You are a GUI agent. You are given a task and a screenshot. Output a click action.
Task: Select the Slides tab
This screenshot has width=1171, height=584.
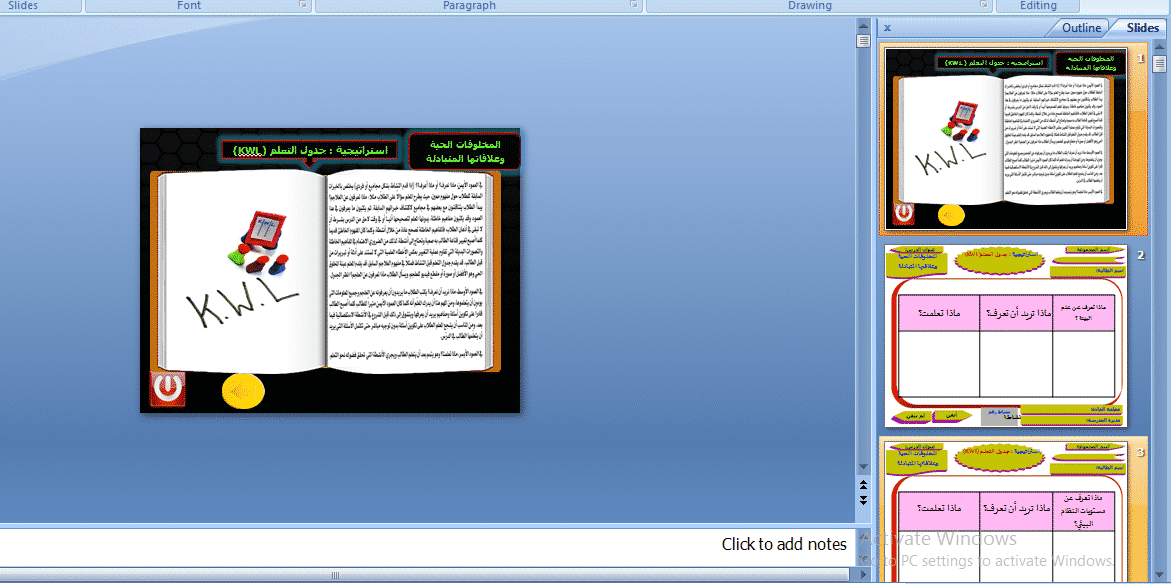tap(1142, 28)
